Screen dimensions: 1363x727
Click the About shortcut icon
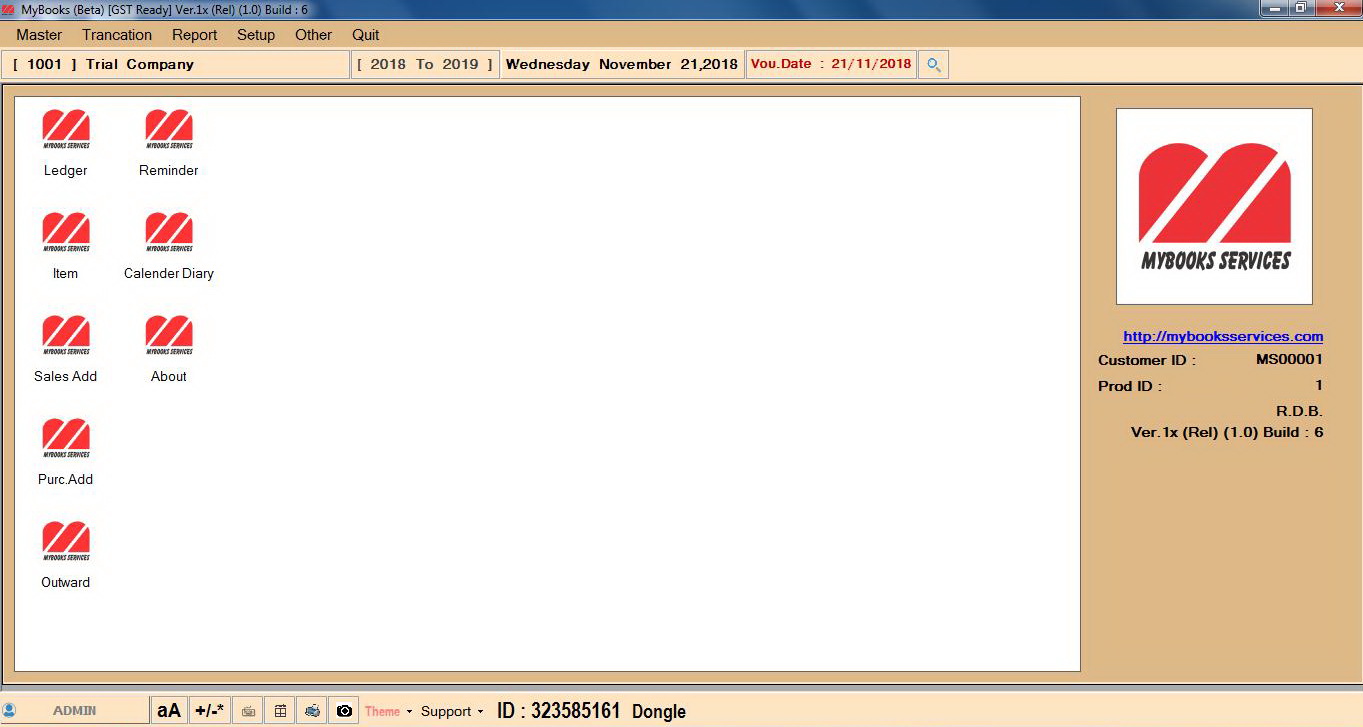[168, 336]
